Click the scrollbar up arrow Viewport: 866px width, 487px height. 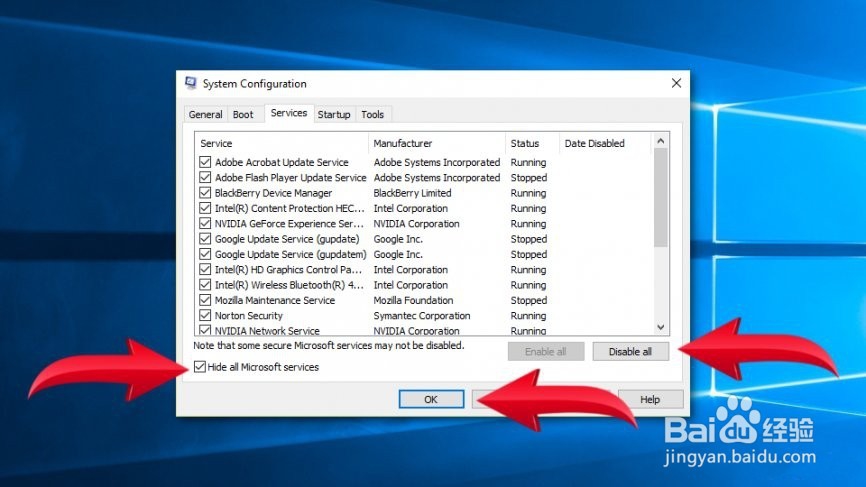(661, 141)
